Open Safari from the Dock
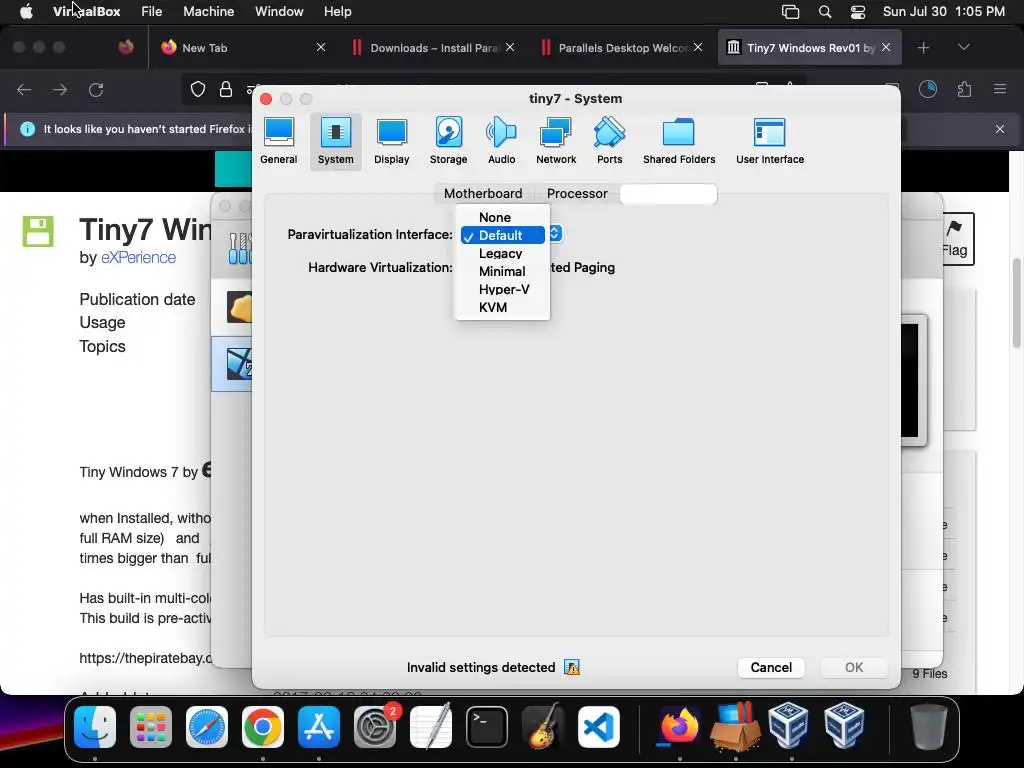This screenshot has height=768, width=1024. tap(207, 728)
